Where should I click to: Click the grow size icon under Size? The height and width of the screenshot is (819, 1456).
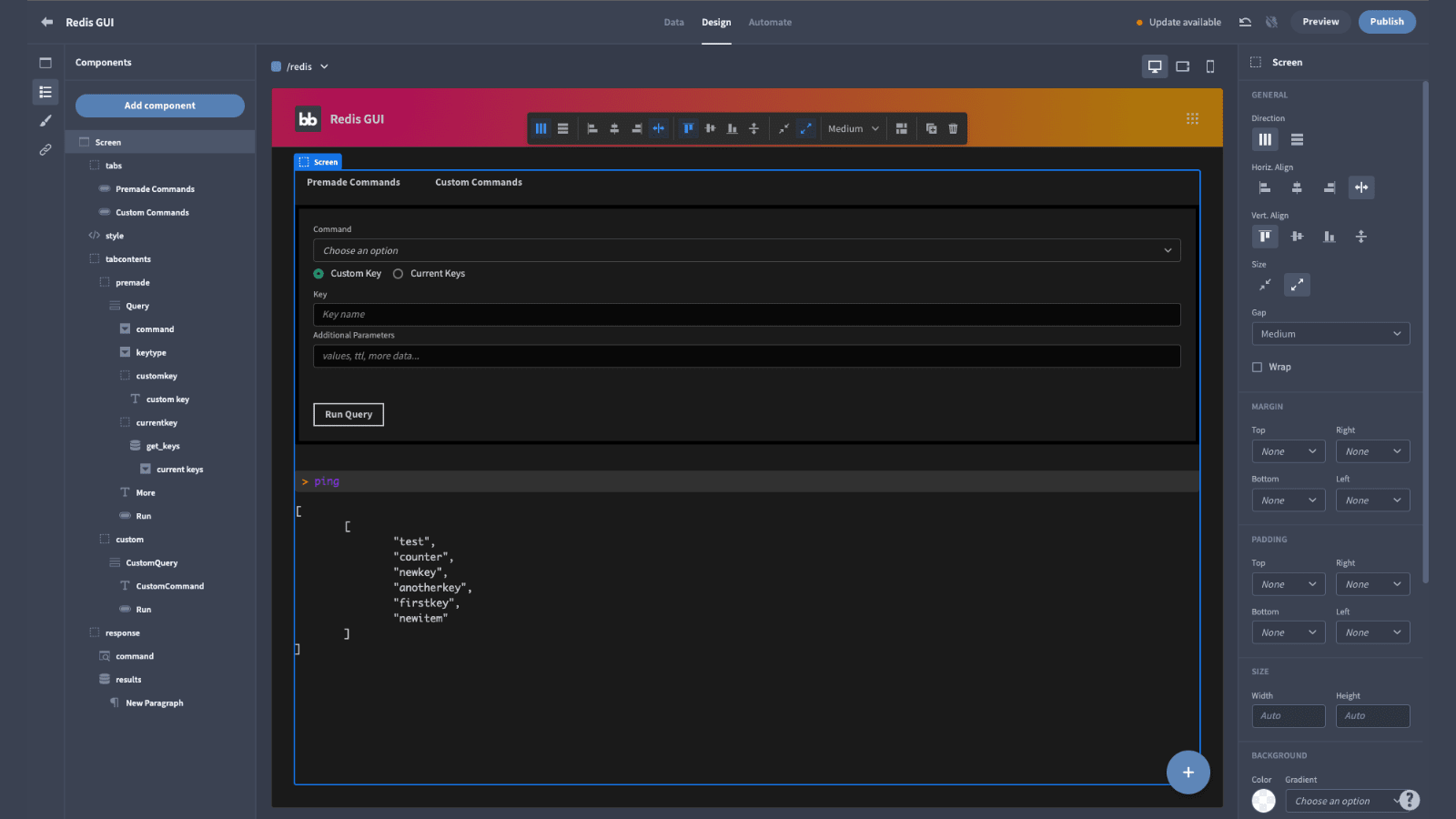tap(1297, 285)
